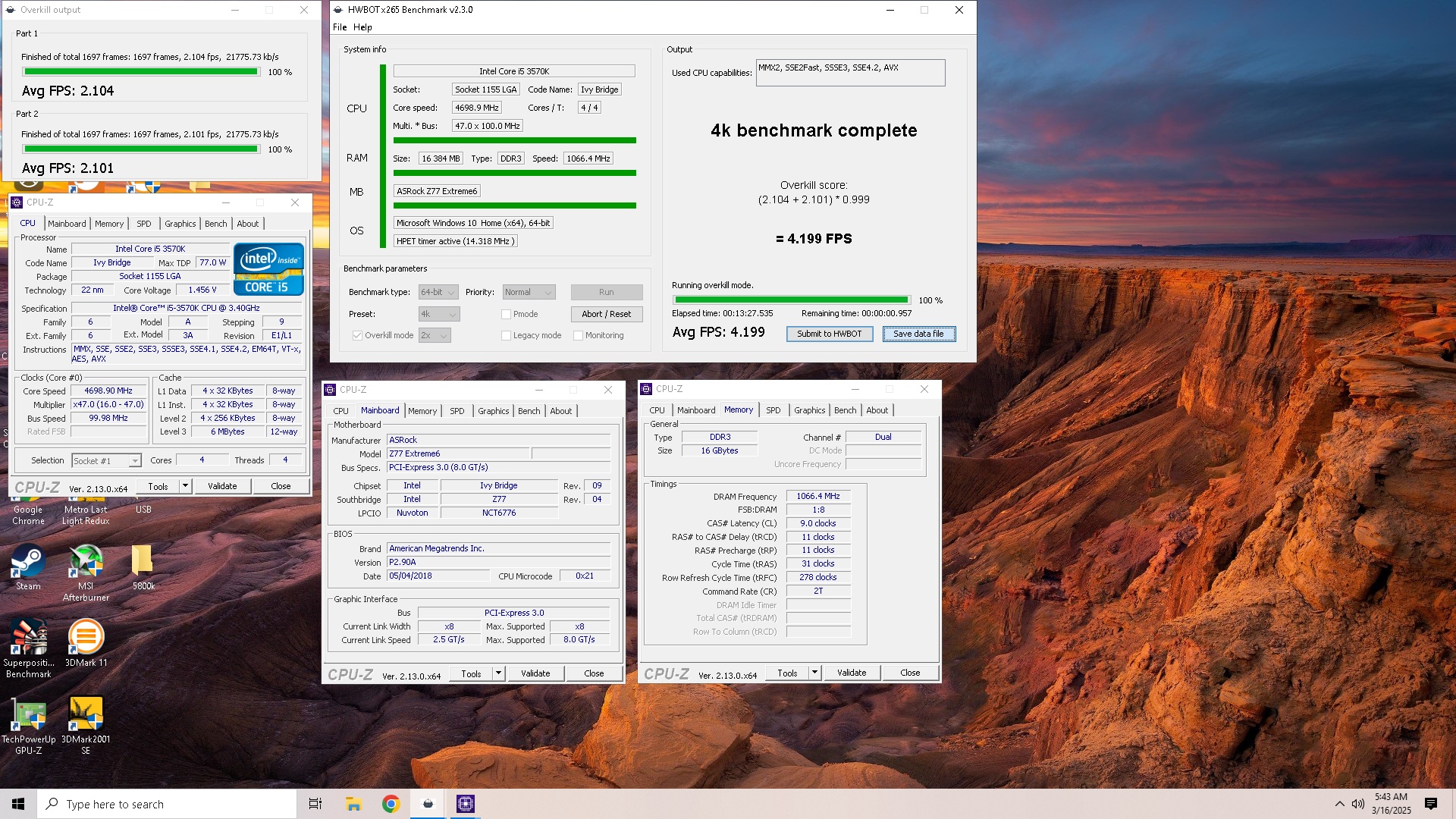Expand Tools arrow in CPU-Z CPU window
The height and width of the screenshot is (819, 1456).
click(x=185, y=486)
